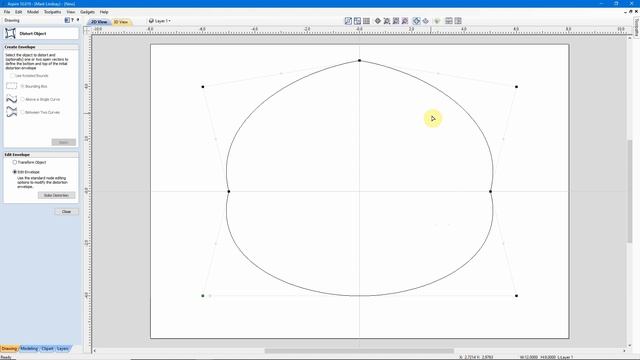Click the highlighted blue diamond snapping icon
The height and width of the screenshot is (360, 640).
pyautogui.click(x=416, y=21)
